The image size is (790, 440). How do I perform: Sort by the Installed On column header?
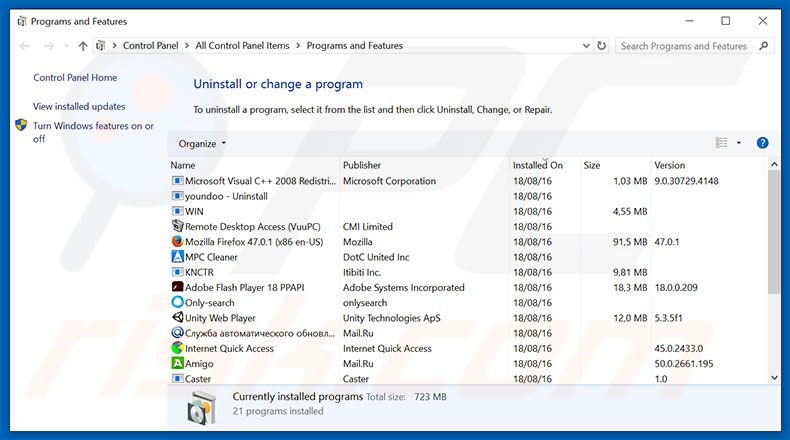(545, 165)
